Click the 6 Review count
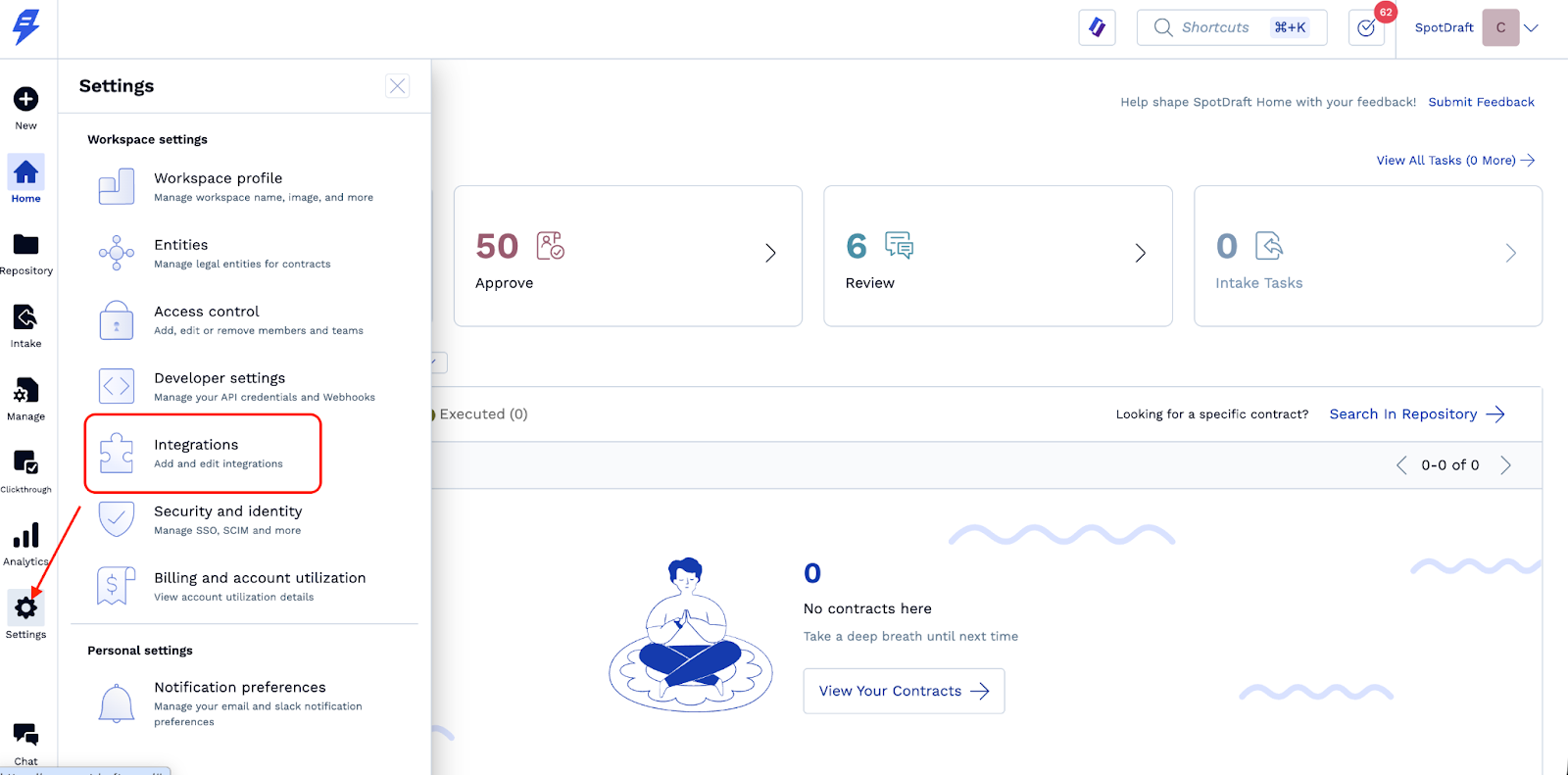This screenshot has width=1568, height=775. (857, 246)
